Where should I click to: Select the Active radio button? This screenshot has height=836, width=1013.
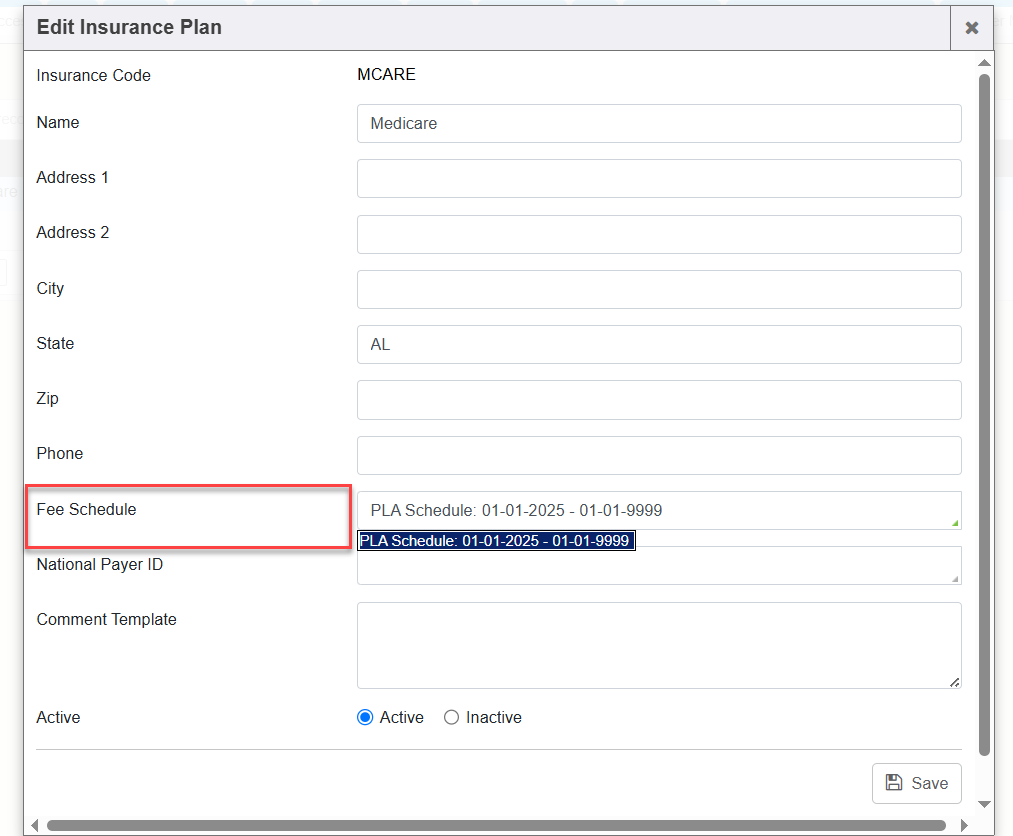click(x=365, y=717)
